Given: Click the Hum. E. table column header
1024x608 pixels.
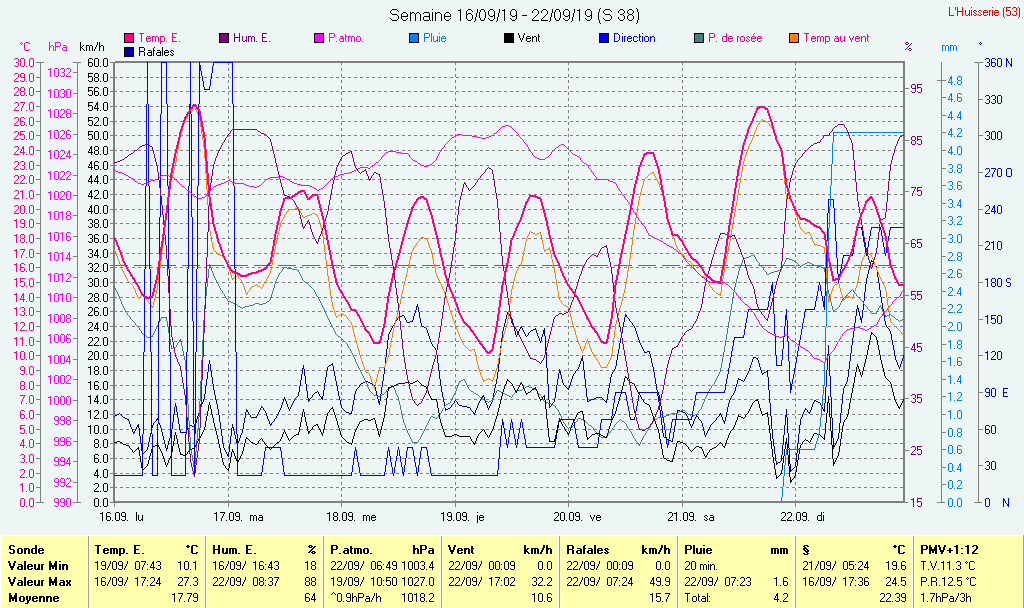Looking at the screenshot, I should (x=234, y=551).
